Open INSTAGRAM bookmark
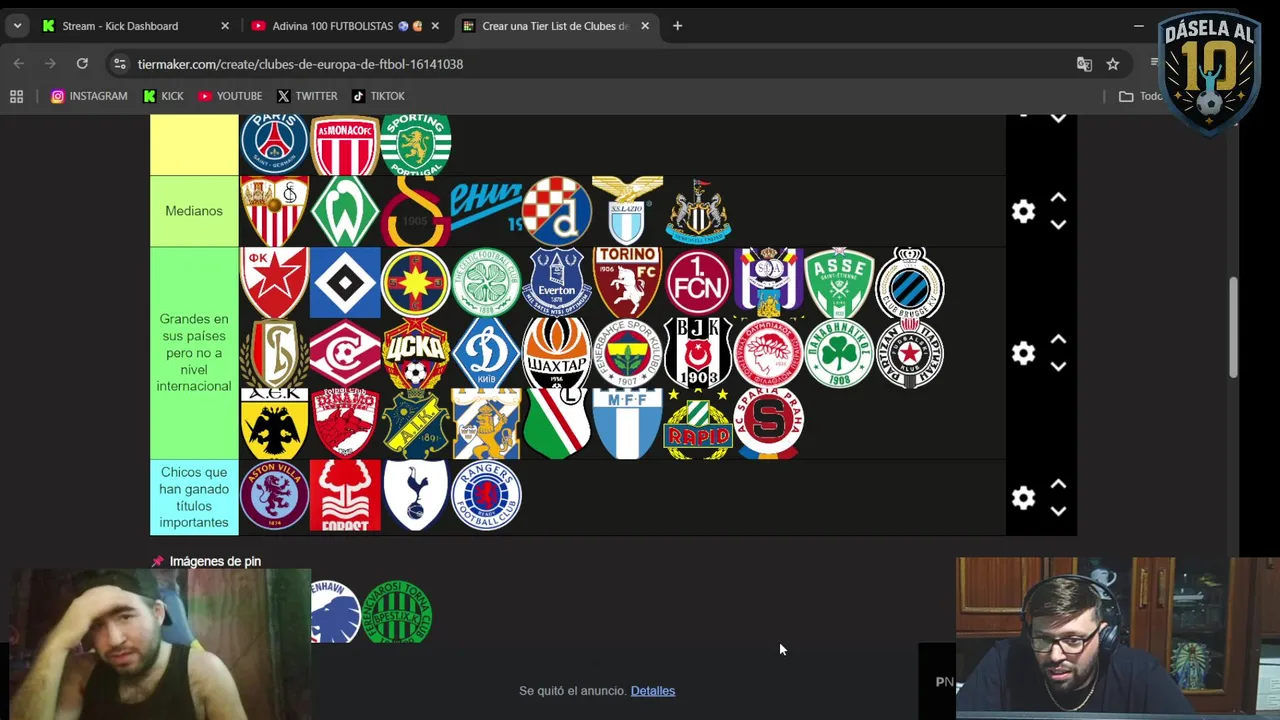 pos(89,96)
